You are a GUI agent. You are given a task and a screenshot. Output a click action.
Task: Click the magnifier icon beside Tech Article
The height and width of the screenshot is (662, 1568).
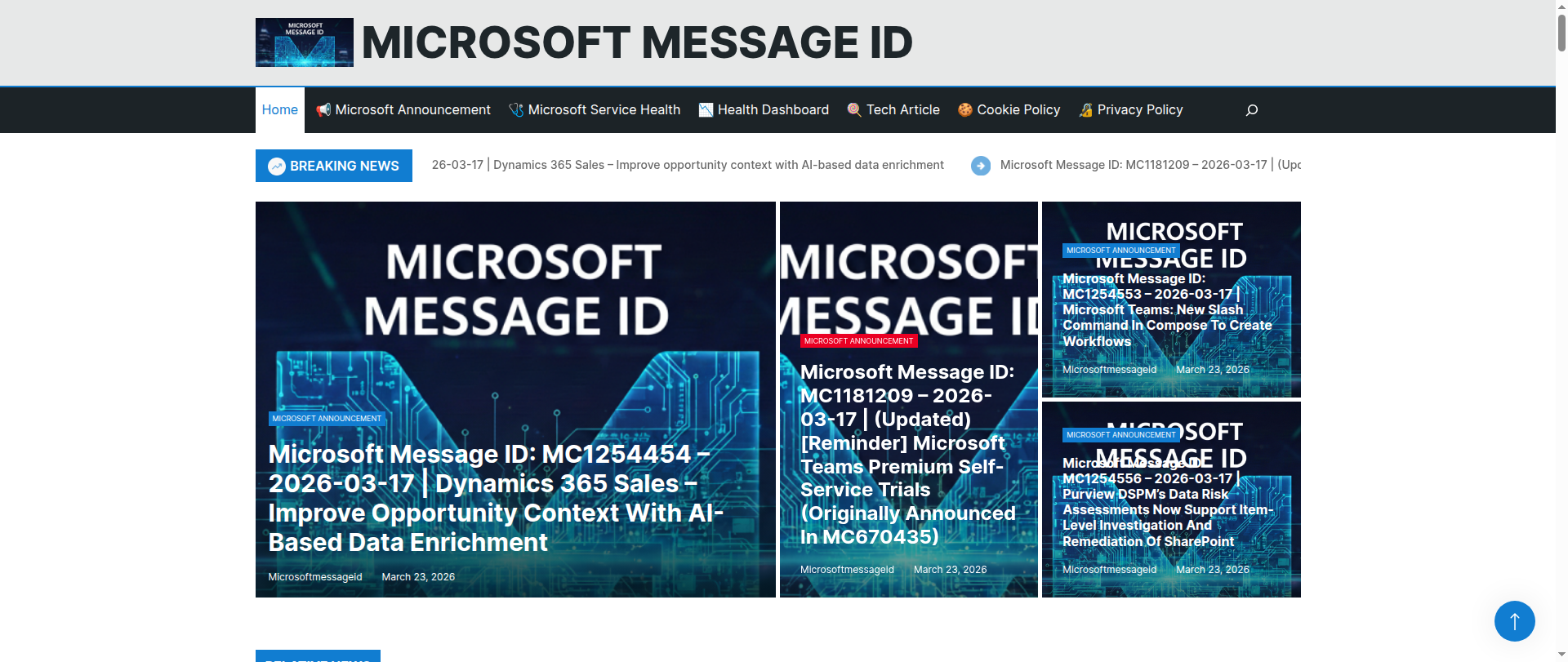854,110
